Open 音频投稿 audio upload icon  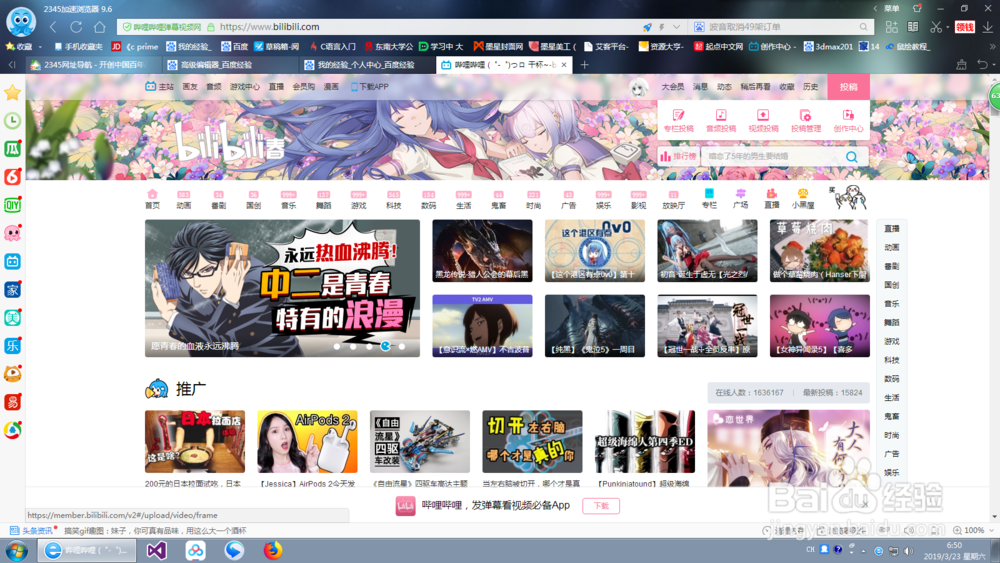(721, 120)
